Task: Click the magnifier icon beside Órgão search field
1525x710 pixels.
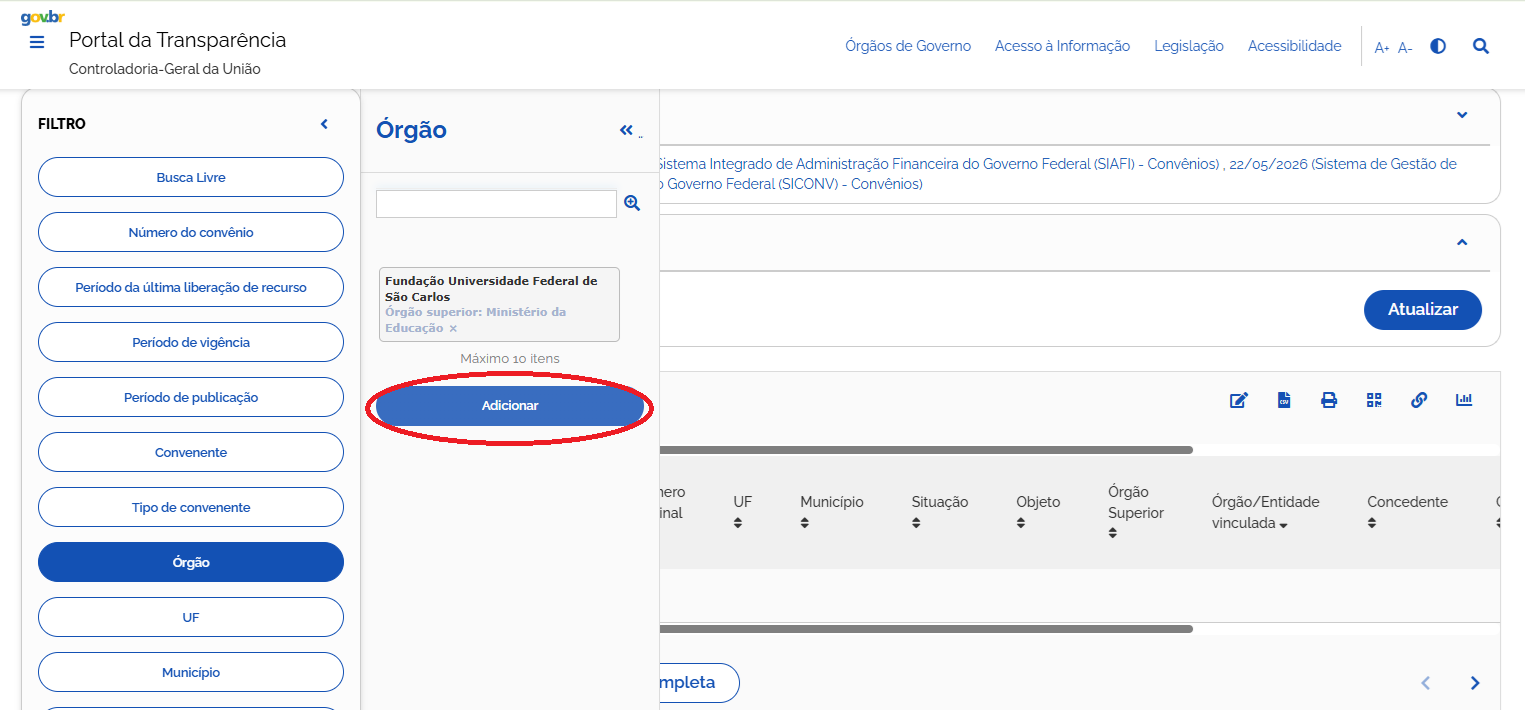Action: pyautogui.click(x=632, y=203)
